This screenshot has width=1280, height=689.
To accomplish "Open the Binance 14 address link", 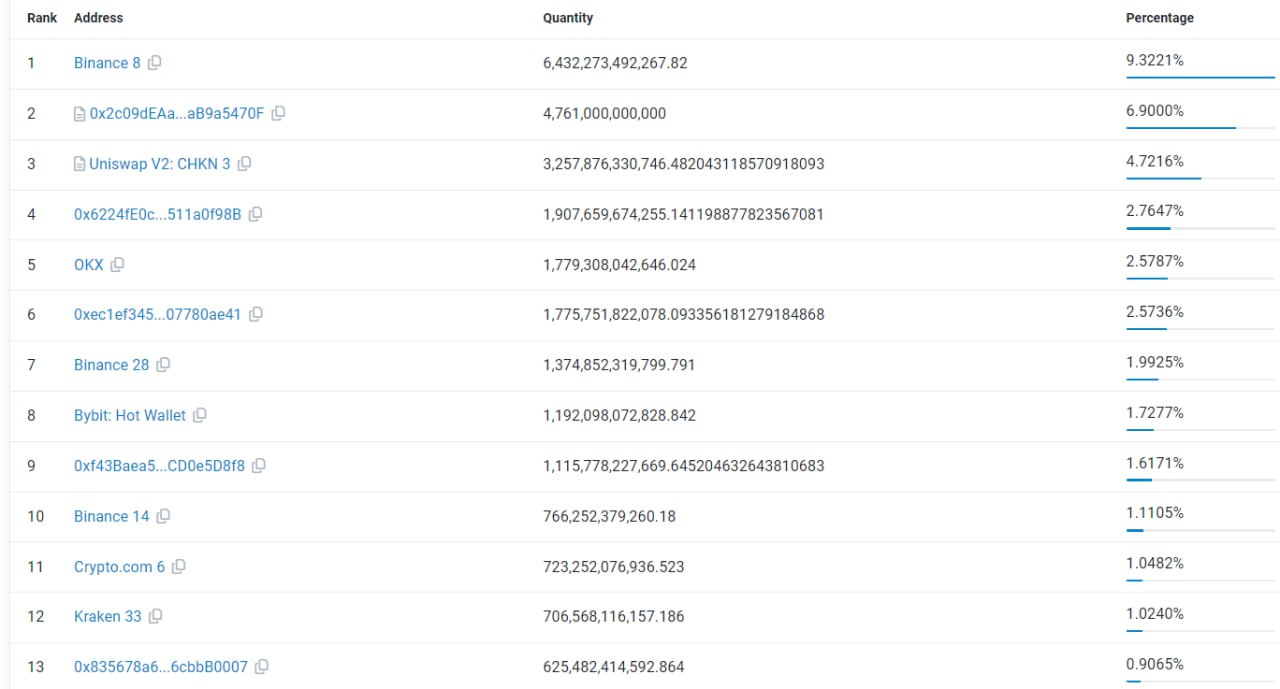I will [111, 516].
